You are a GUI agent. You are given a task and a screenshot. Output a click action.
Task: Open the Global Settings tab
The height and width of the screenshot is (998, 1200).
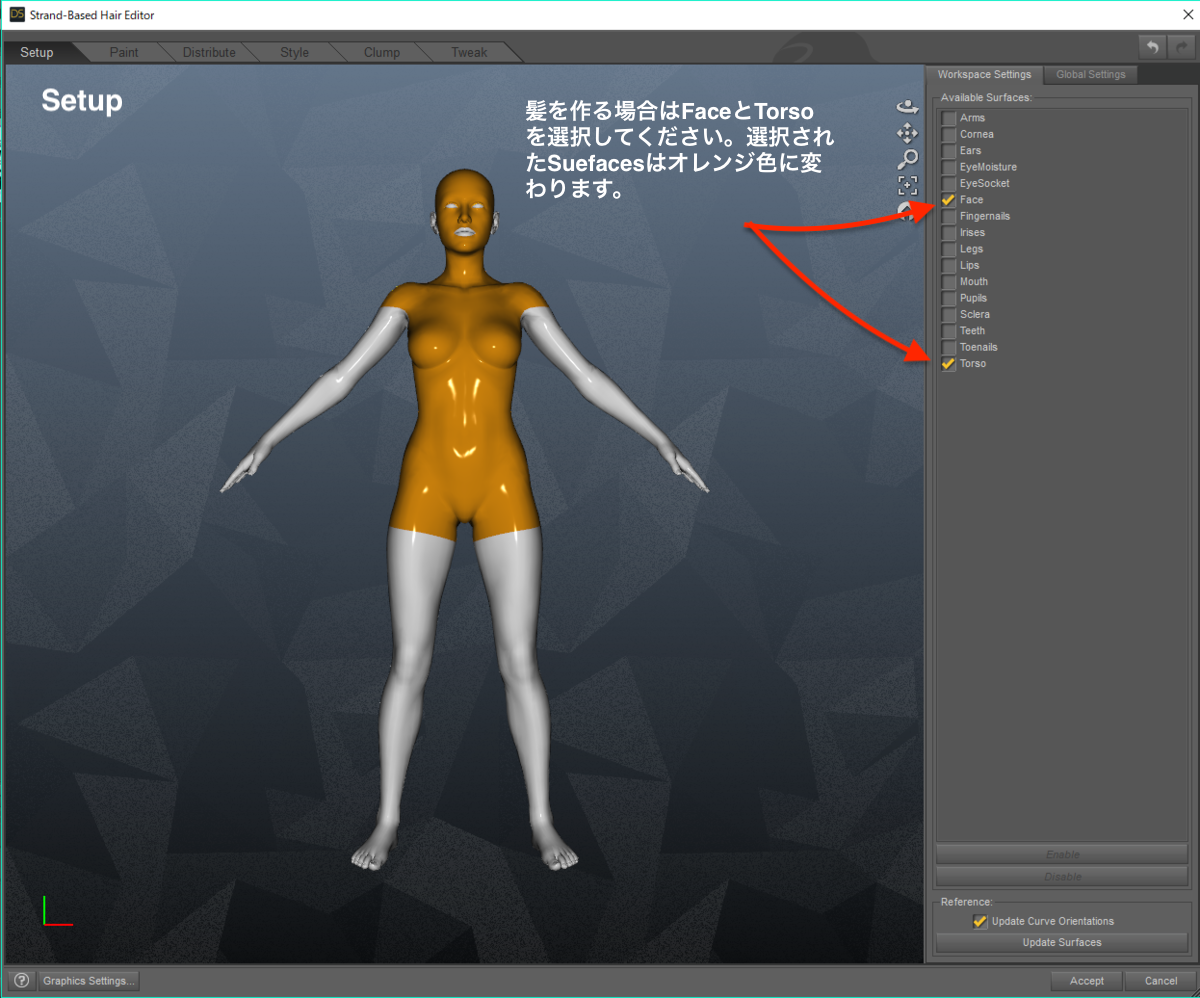coord(1090,74)
